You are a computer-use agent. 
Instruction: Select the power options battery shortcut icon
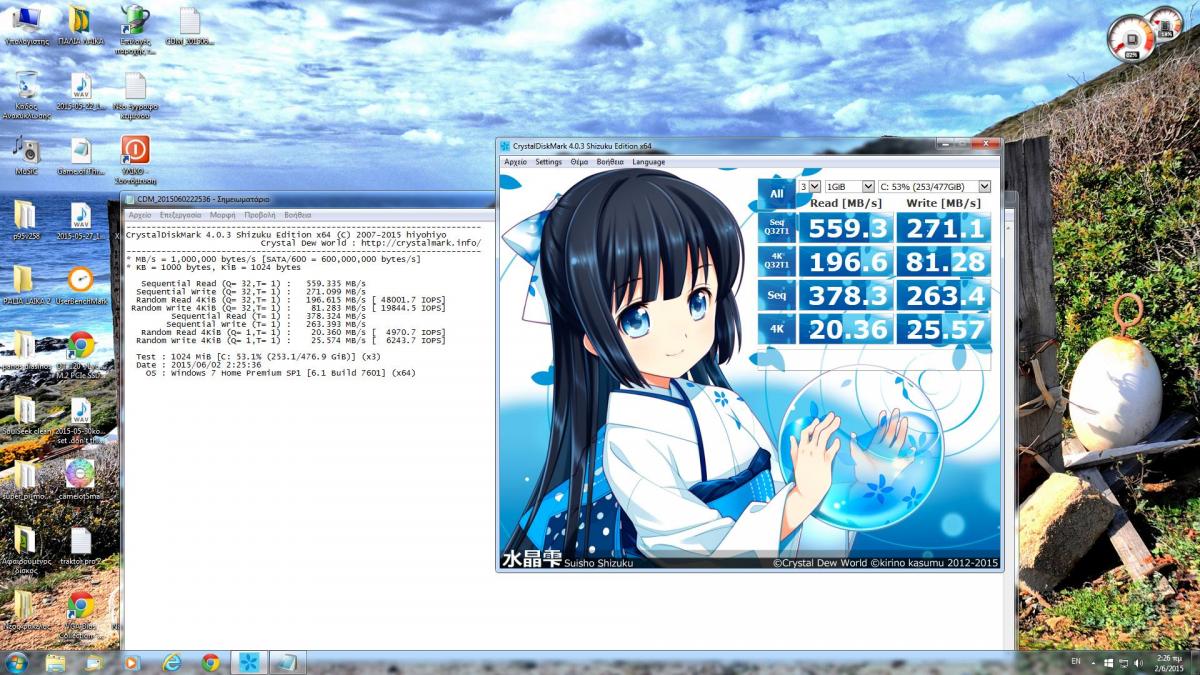(x=135, y=28)
